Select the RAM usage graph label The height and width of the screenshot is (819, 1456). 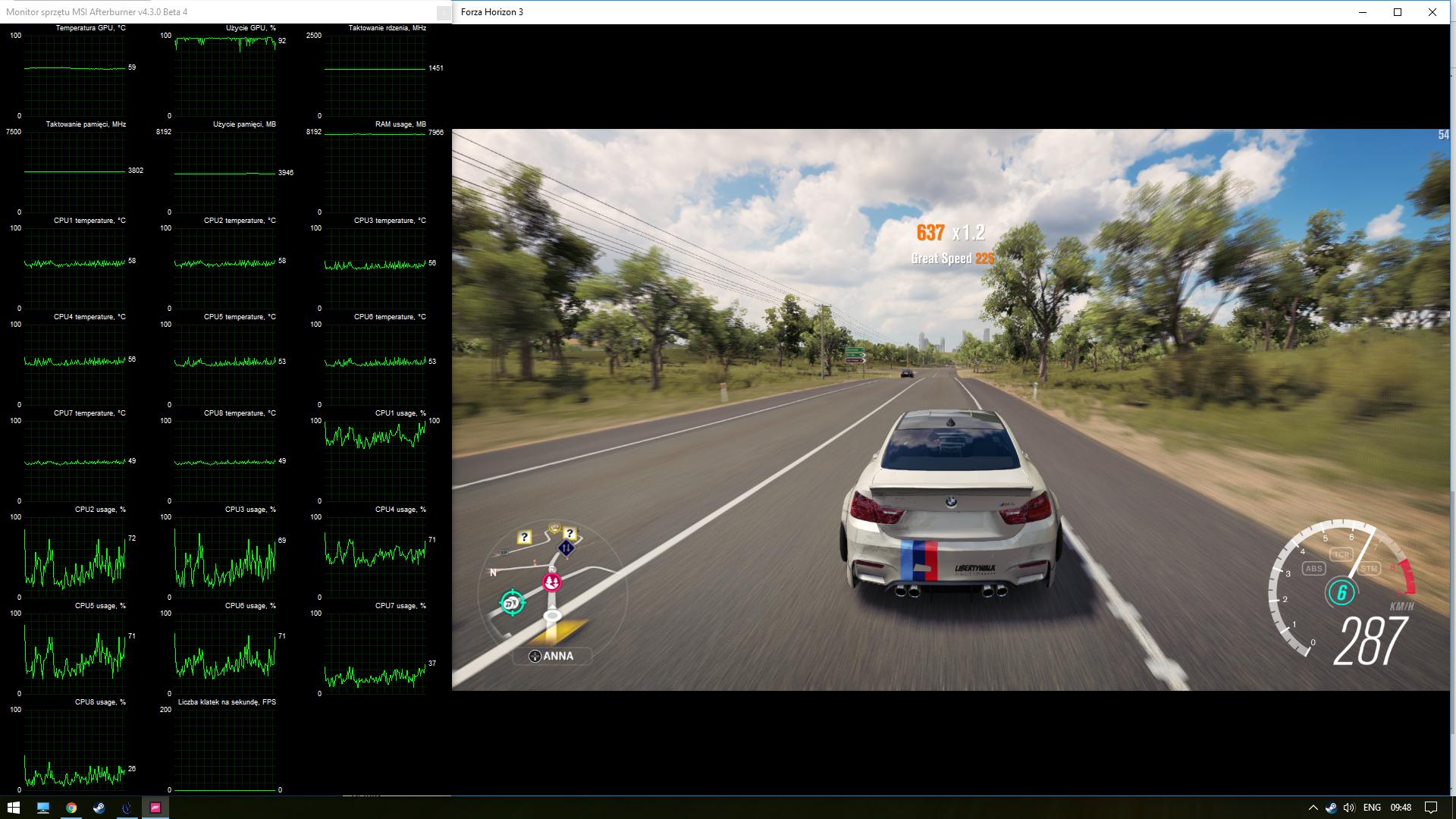coord(400,124)
